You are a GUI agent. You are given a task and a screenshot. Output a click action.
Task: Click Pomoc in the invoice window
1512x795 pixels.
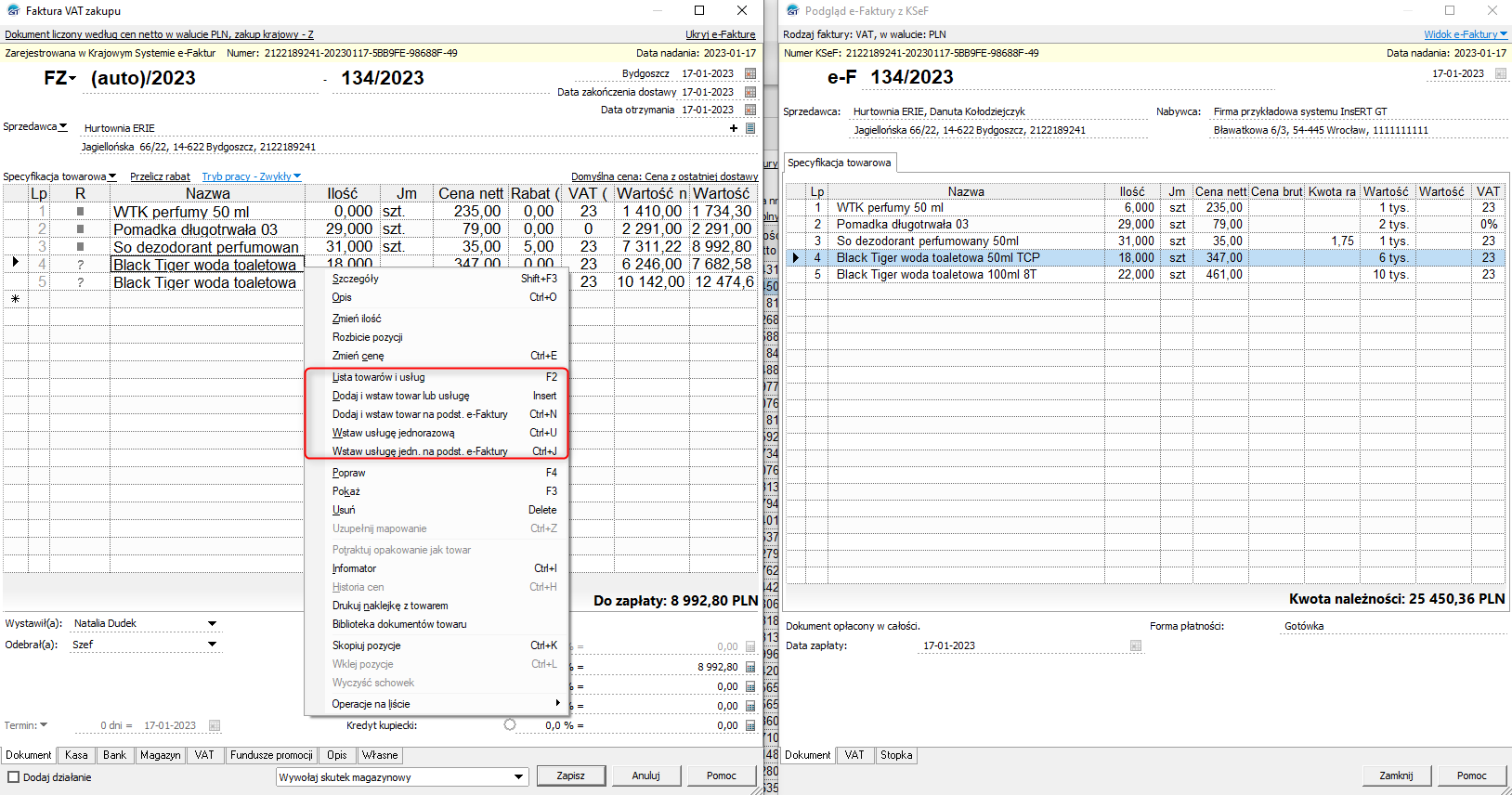tap(721, 775)
